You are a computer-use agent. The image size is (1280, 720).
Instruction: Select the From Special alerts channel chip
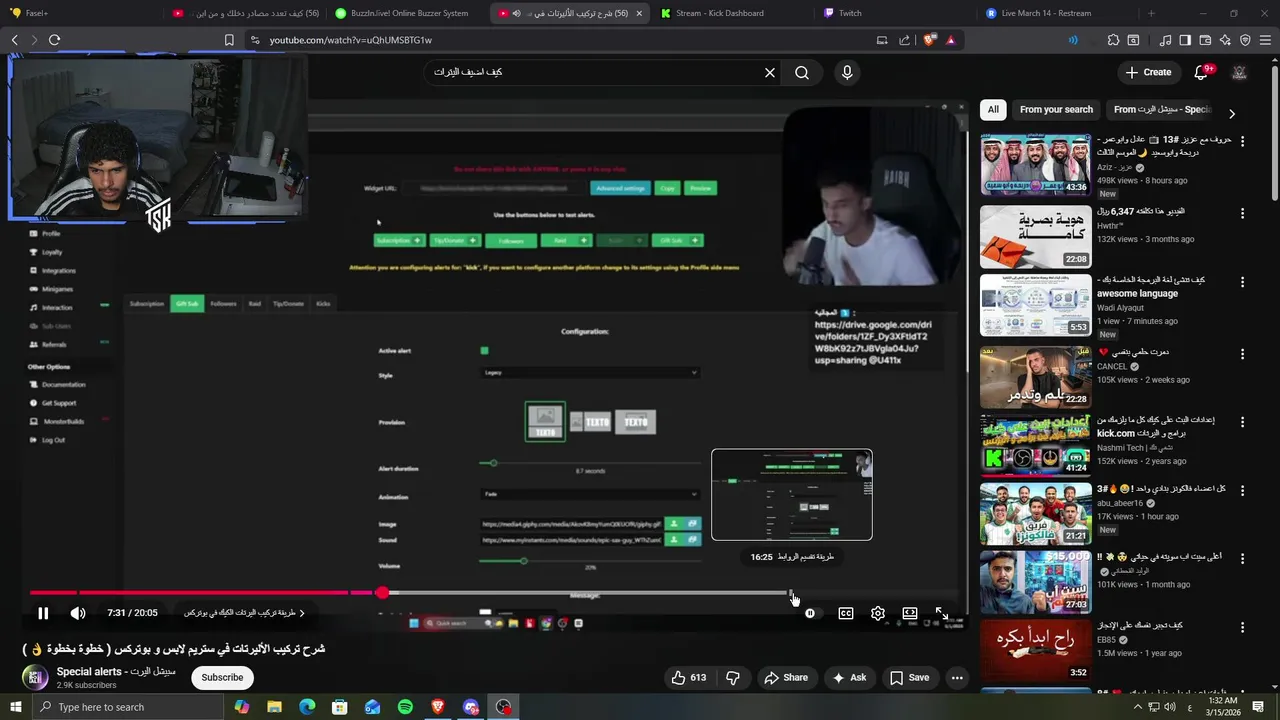point(1162,110)
